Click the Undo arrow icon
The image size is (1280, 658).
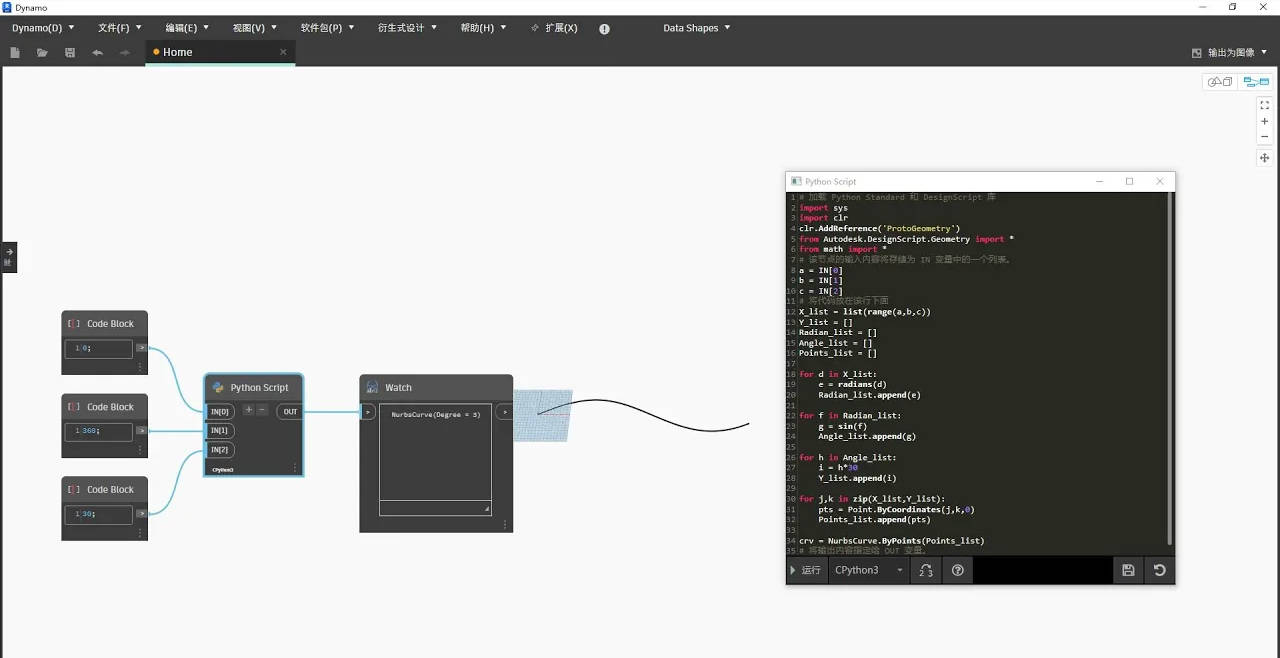(x=97, y=52)
